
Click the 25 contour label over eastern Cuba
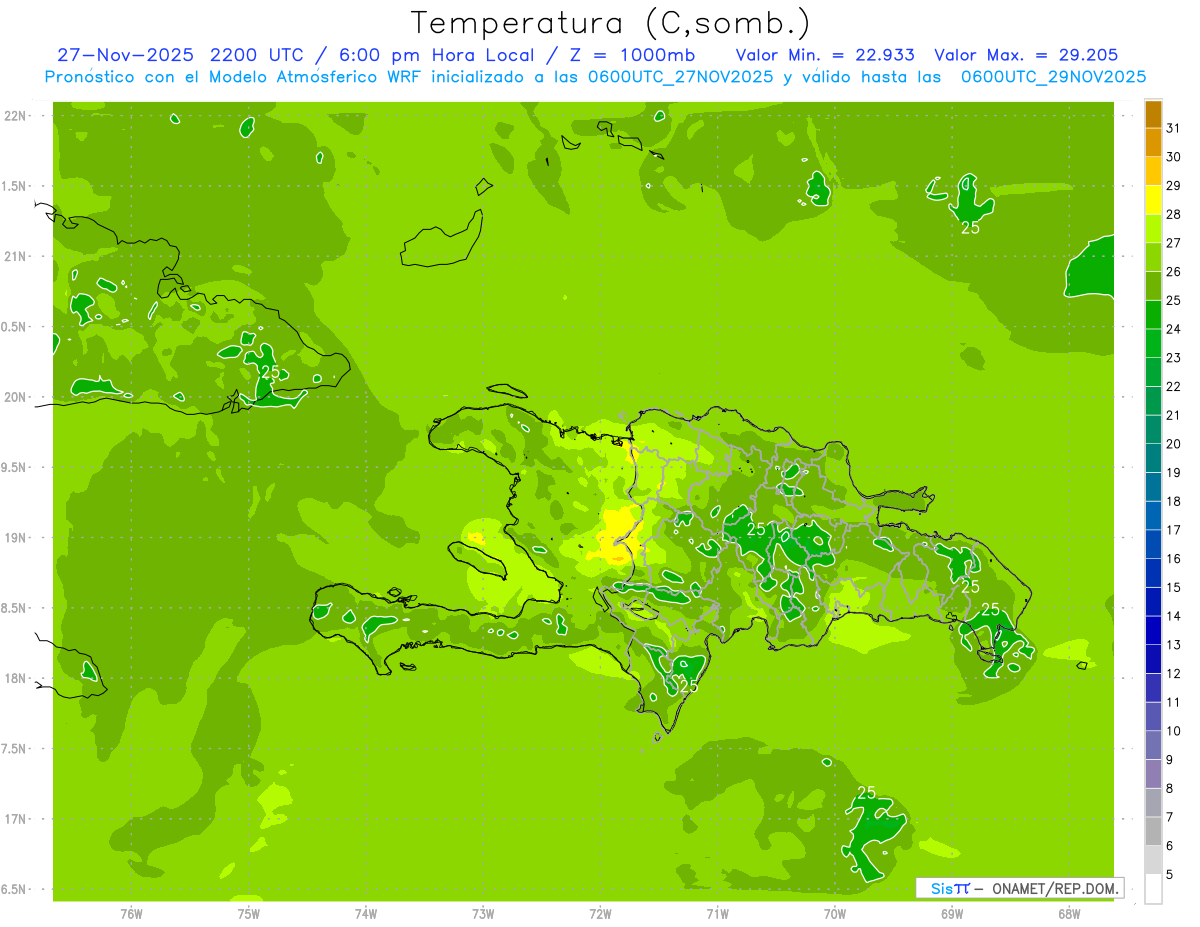pos(269,371)
